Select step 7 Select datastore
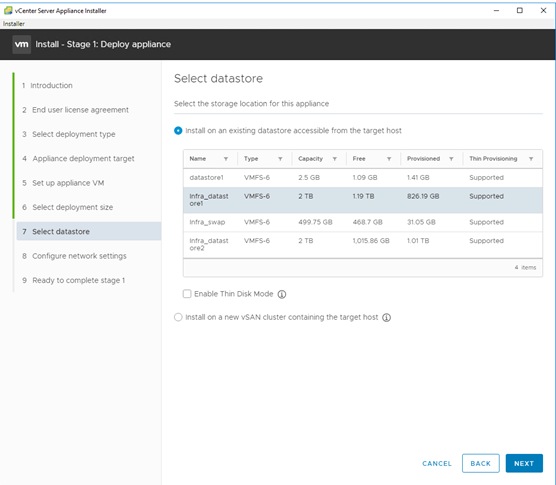 89,232
